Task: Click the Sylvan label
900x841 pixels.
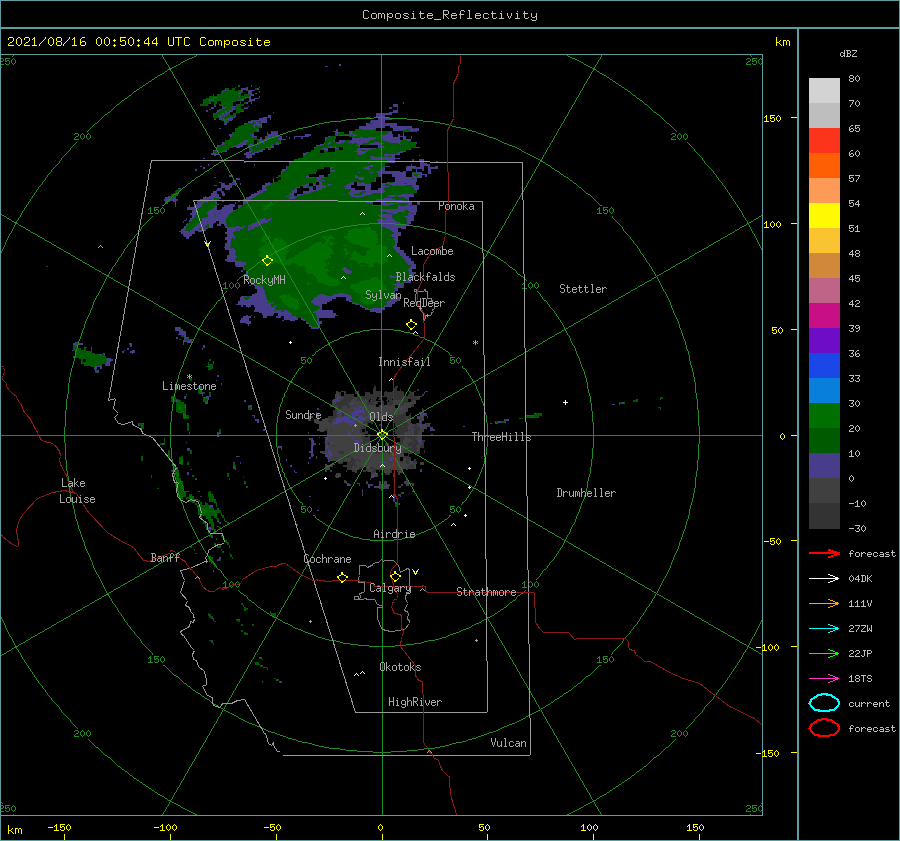Action: coord(383,295)
